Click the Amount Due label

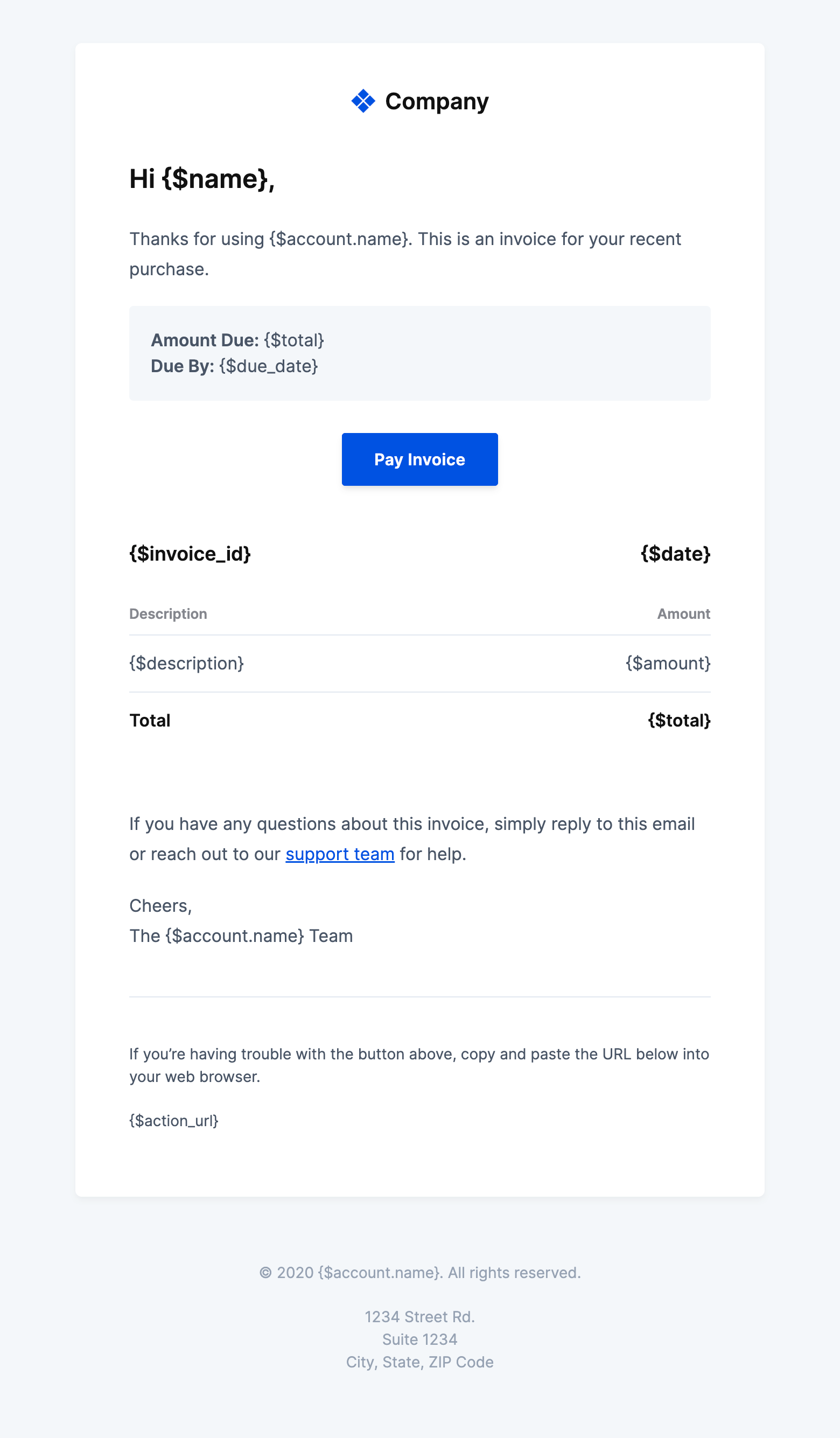tap(204, 340)
